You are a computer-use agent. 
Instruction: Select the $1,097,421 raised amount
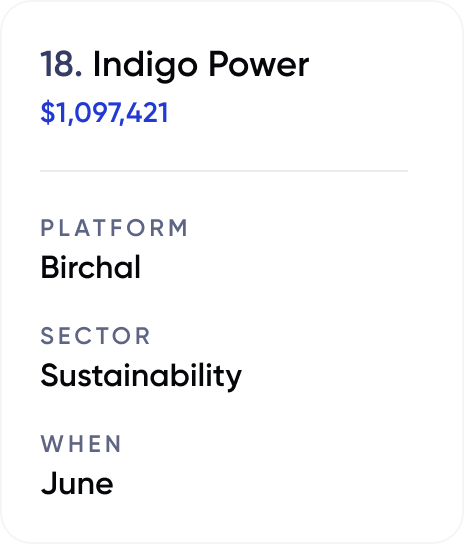104,112
